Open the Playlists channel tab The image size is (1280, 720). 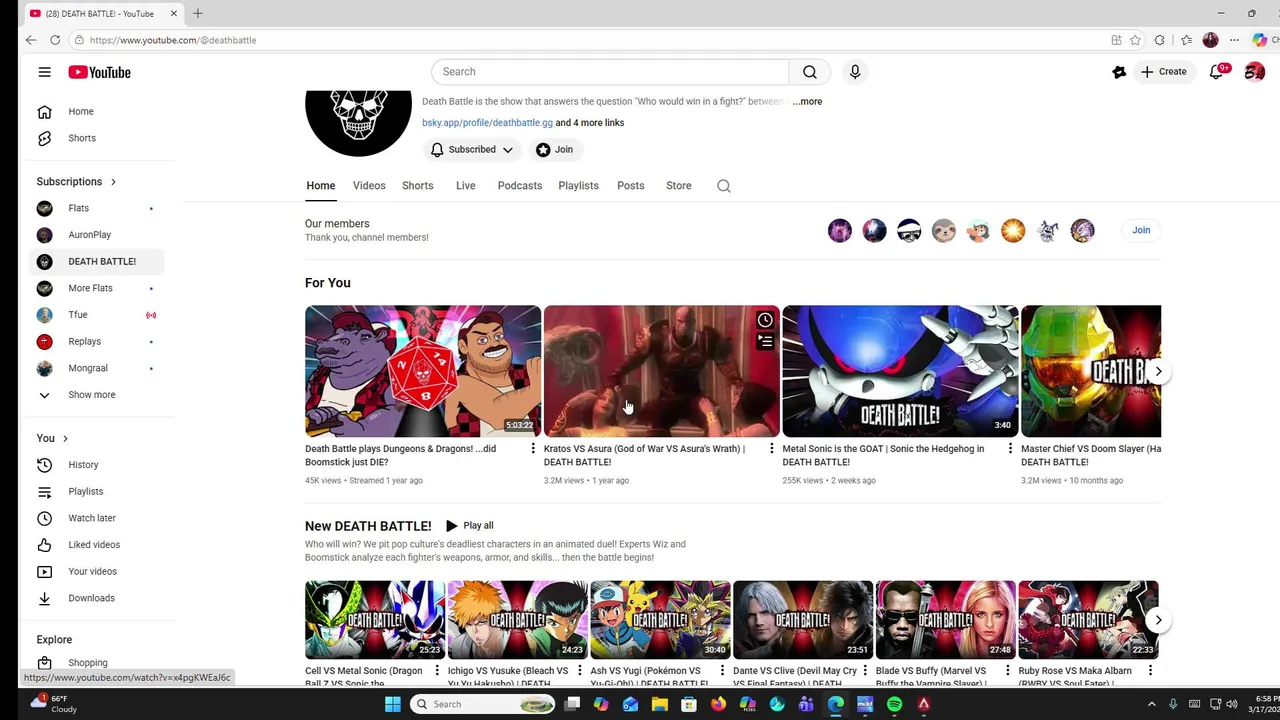[x=578, y=186]
